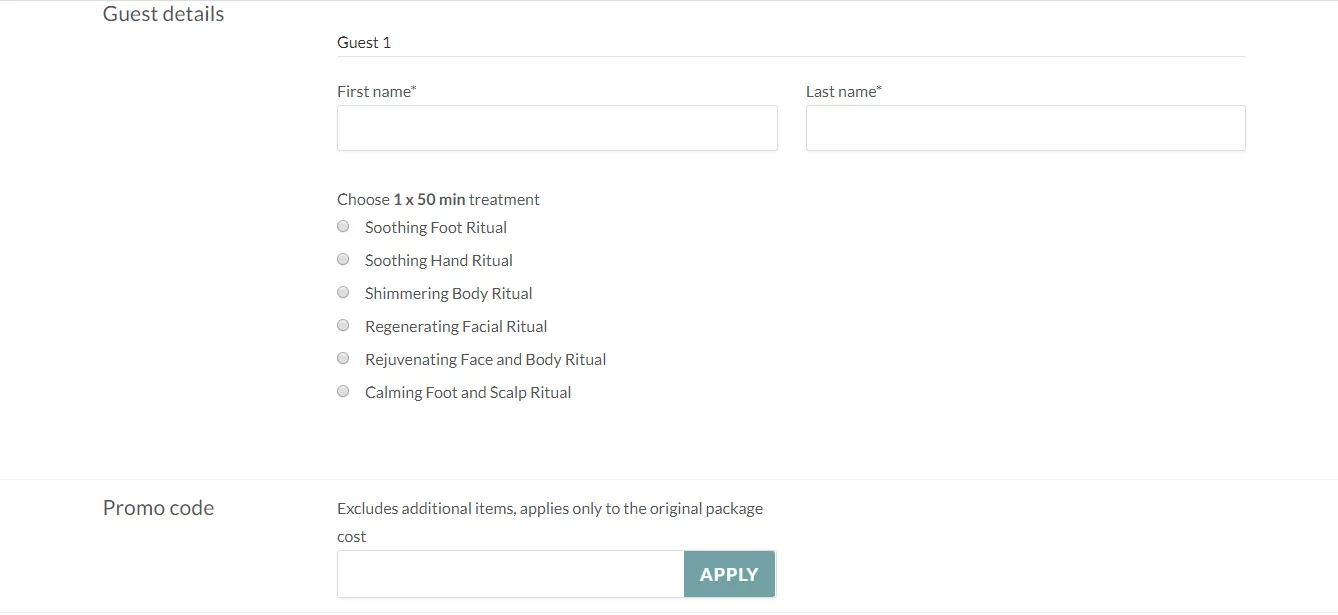The width and height of the screenshot is (1338, 615).
Task: Pick the Regenerating Facial Ritual radio button
Action: point(343,325)
